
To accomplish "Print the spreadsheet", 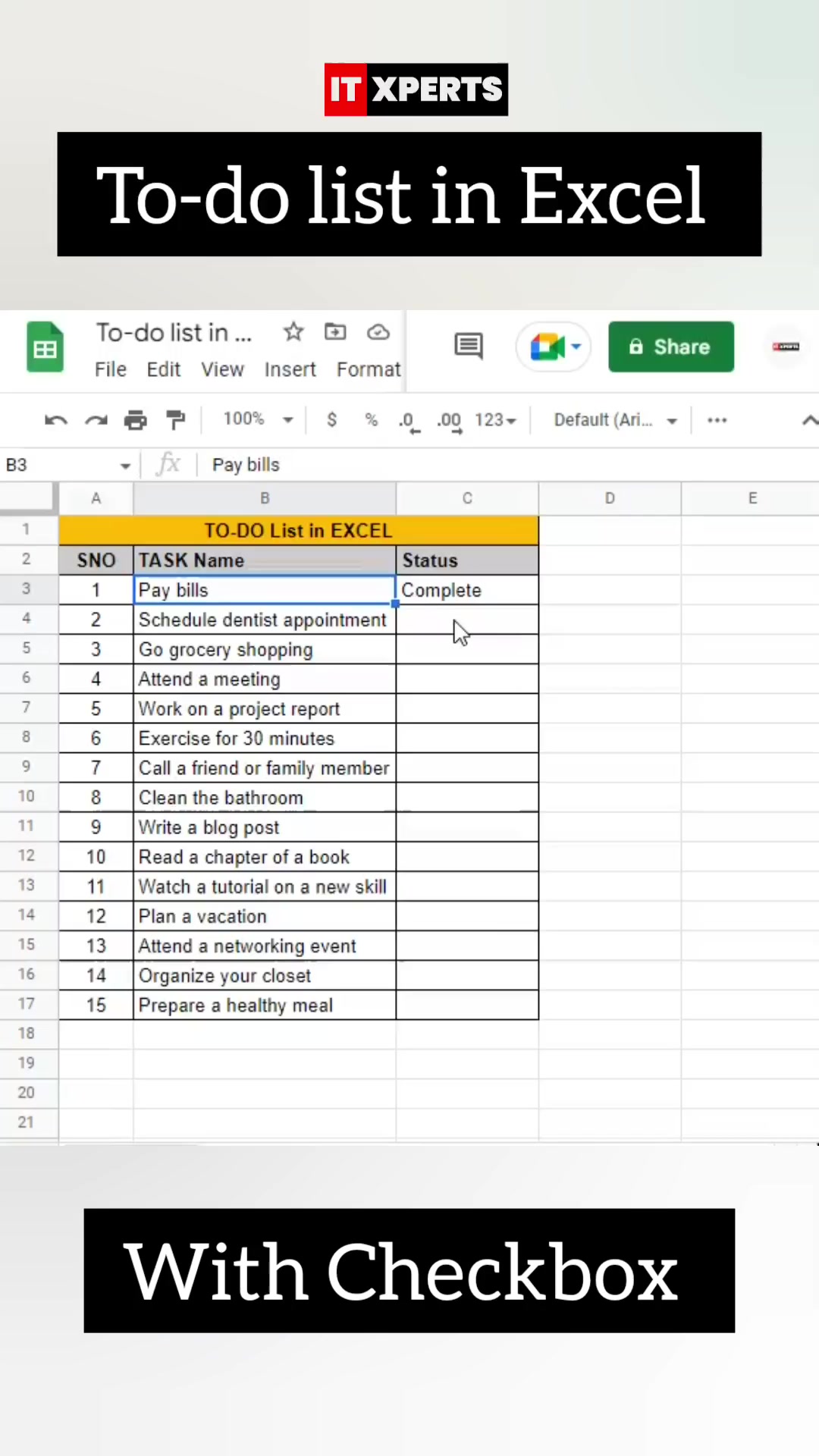I will tap(136, 420).
